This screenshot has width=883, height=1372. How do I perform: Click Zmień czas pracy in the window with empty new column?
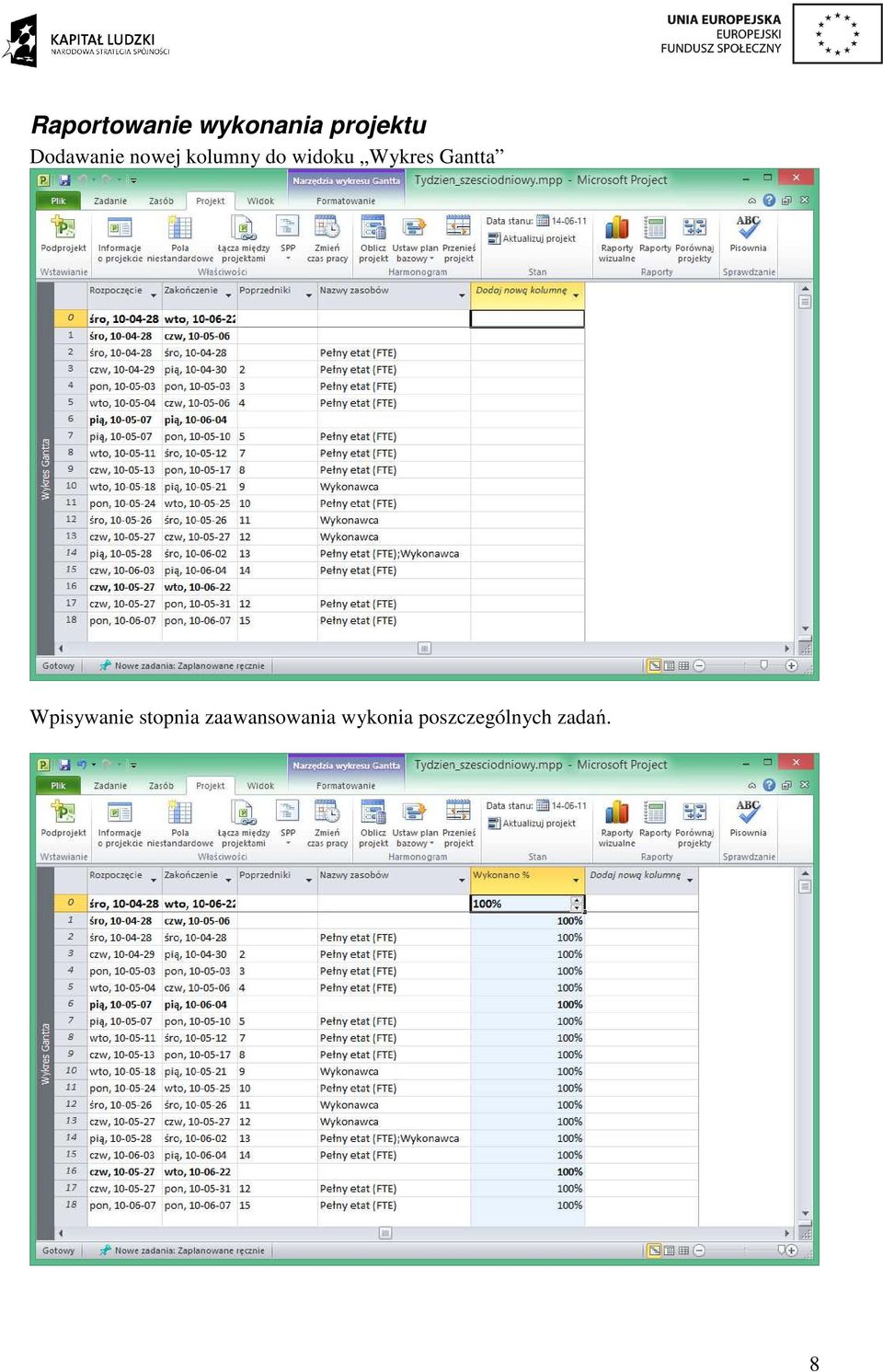(327, 237)
